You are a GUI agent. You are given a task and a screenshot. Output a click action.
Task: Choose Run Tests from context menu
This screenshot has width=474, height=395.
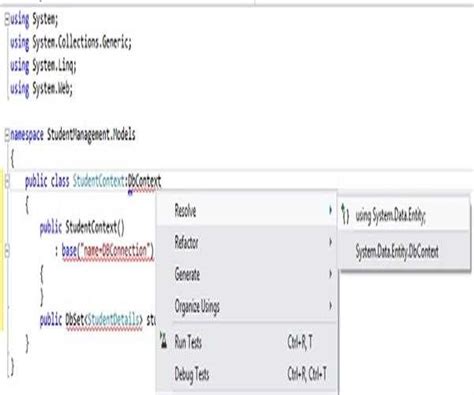point(247,342)
